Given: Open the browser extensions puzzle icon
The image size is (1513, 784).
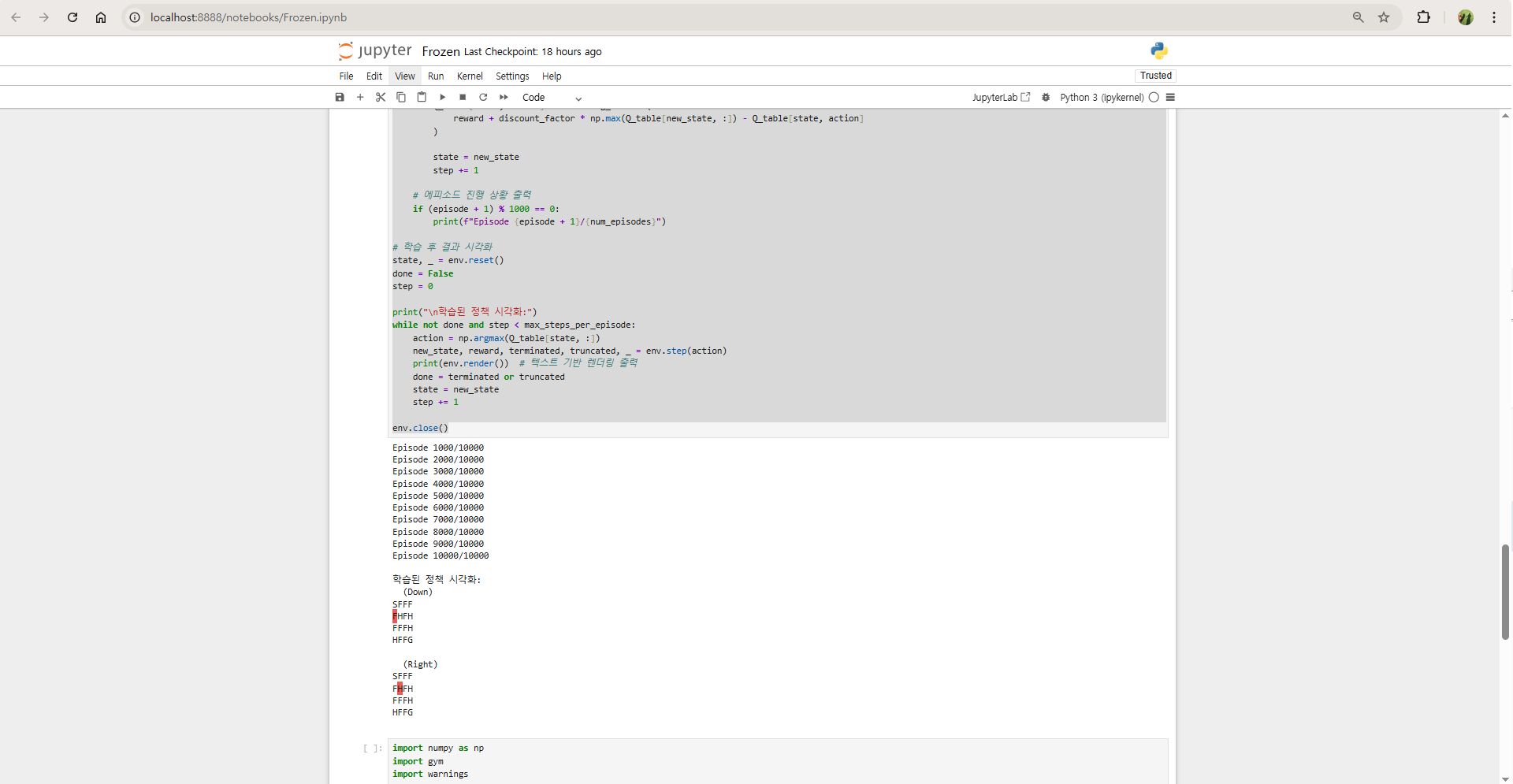Looking at the screenshot, I should tap(1423, 17).
